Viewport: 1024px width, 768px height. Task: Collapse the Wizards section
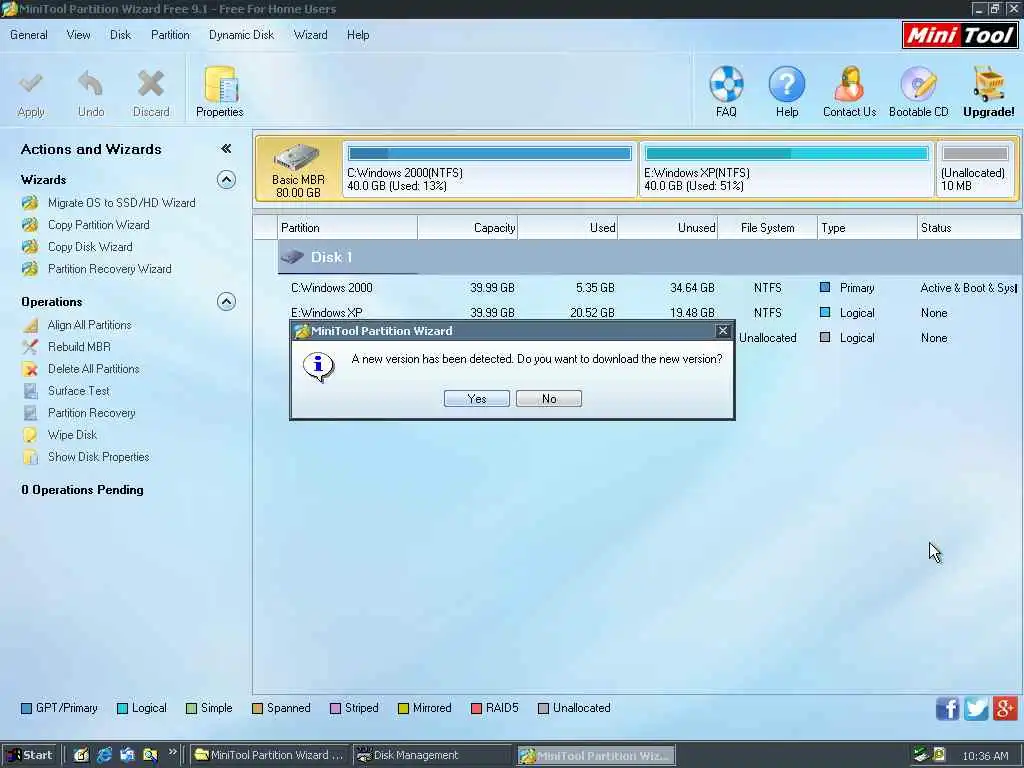226,180
